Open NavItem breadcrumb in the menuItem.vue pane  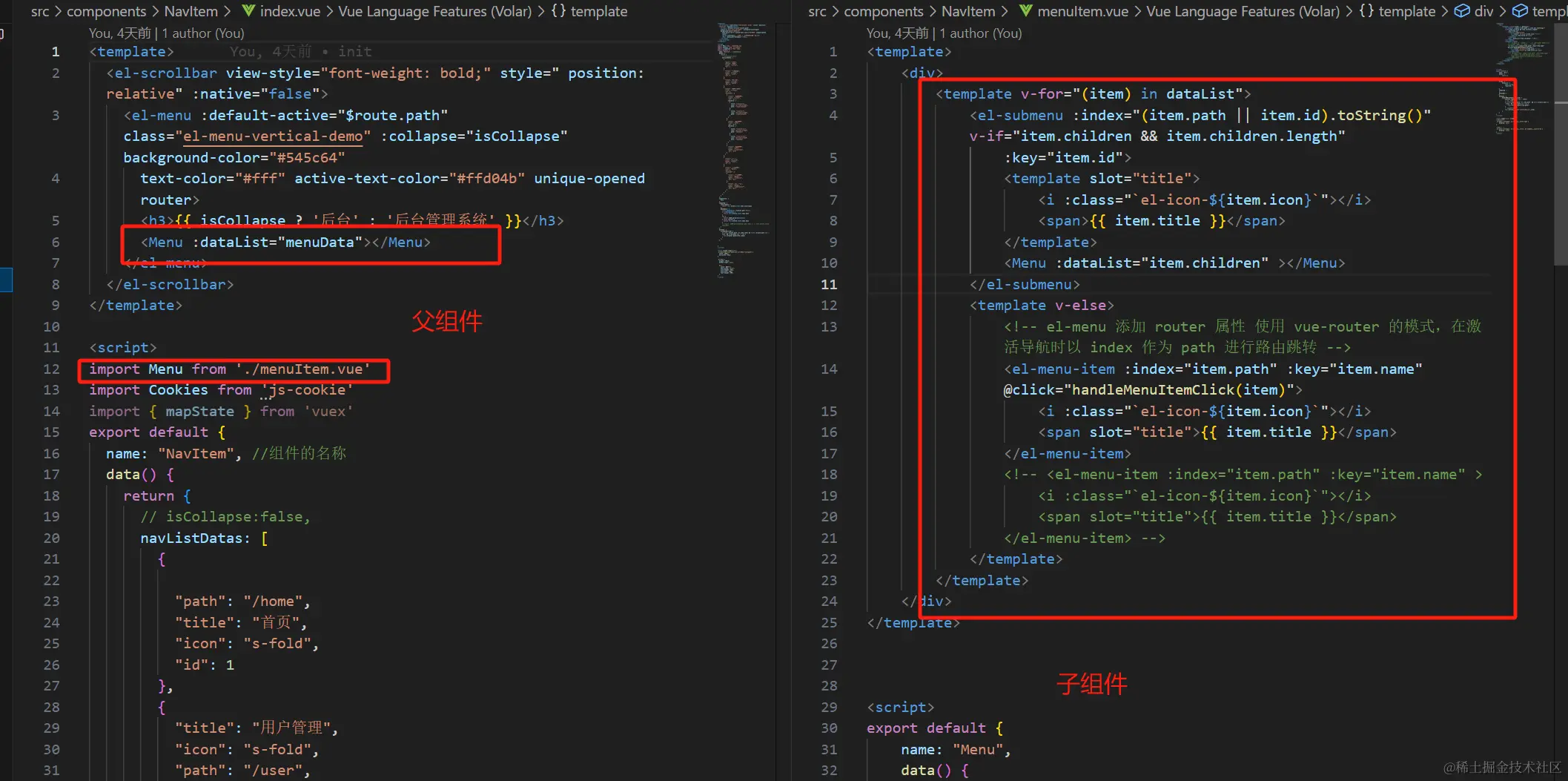pyautogui.click(x=968, y=11)
